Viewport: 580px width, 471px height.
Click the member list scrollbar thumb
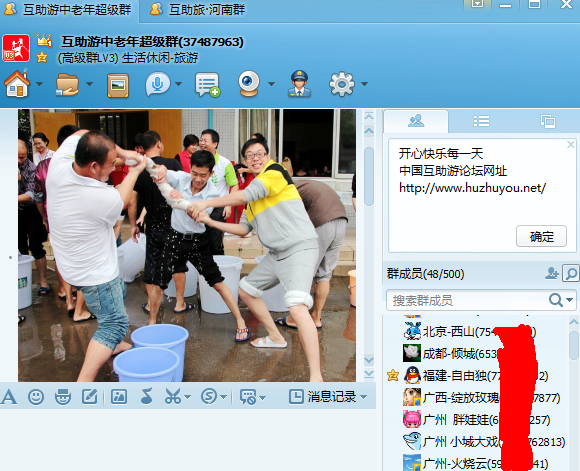(x=574, y=345)
